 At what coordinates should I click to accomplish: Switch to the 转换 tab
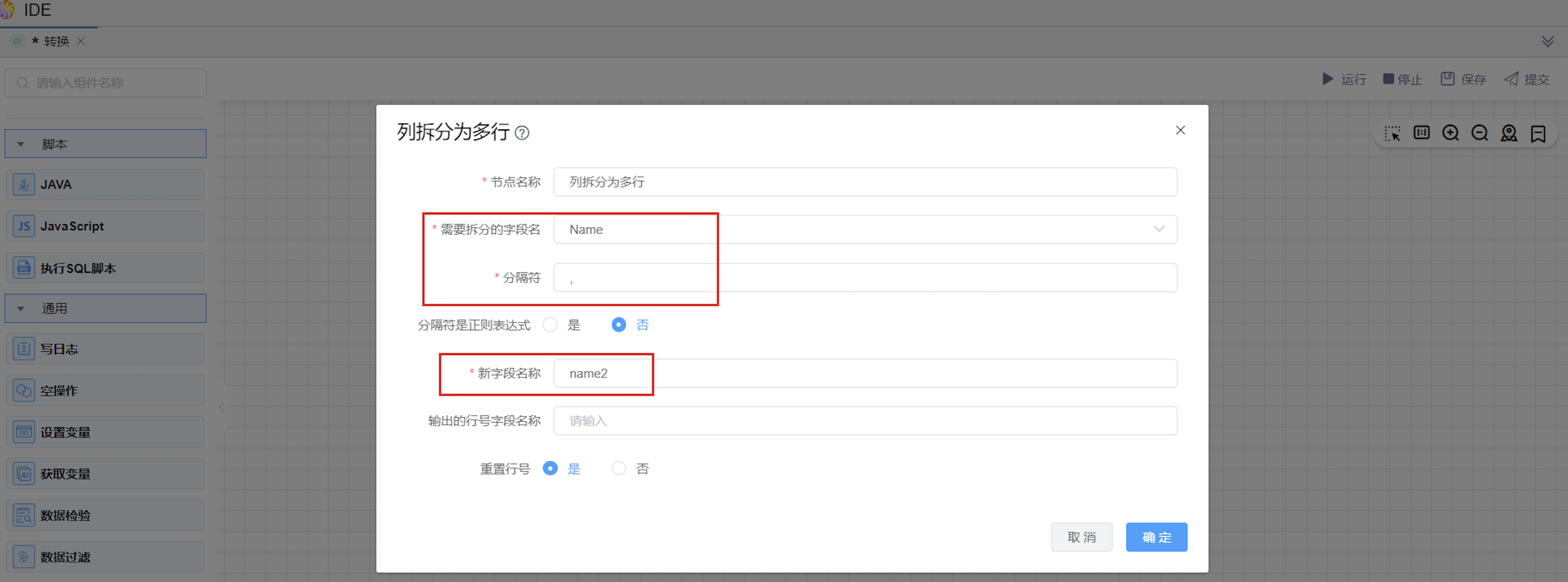pos(56,41)
